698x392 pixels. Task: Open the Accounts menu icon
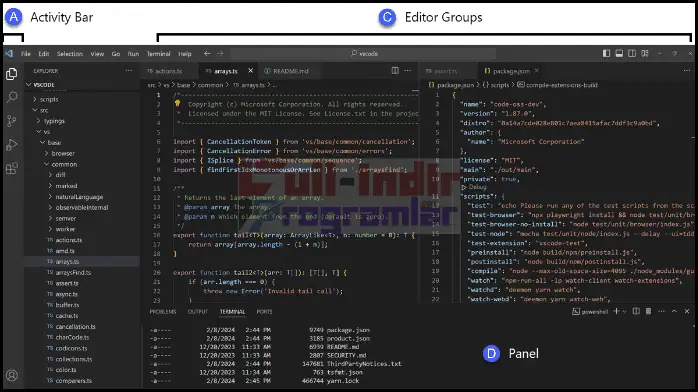point(12,375)
